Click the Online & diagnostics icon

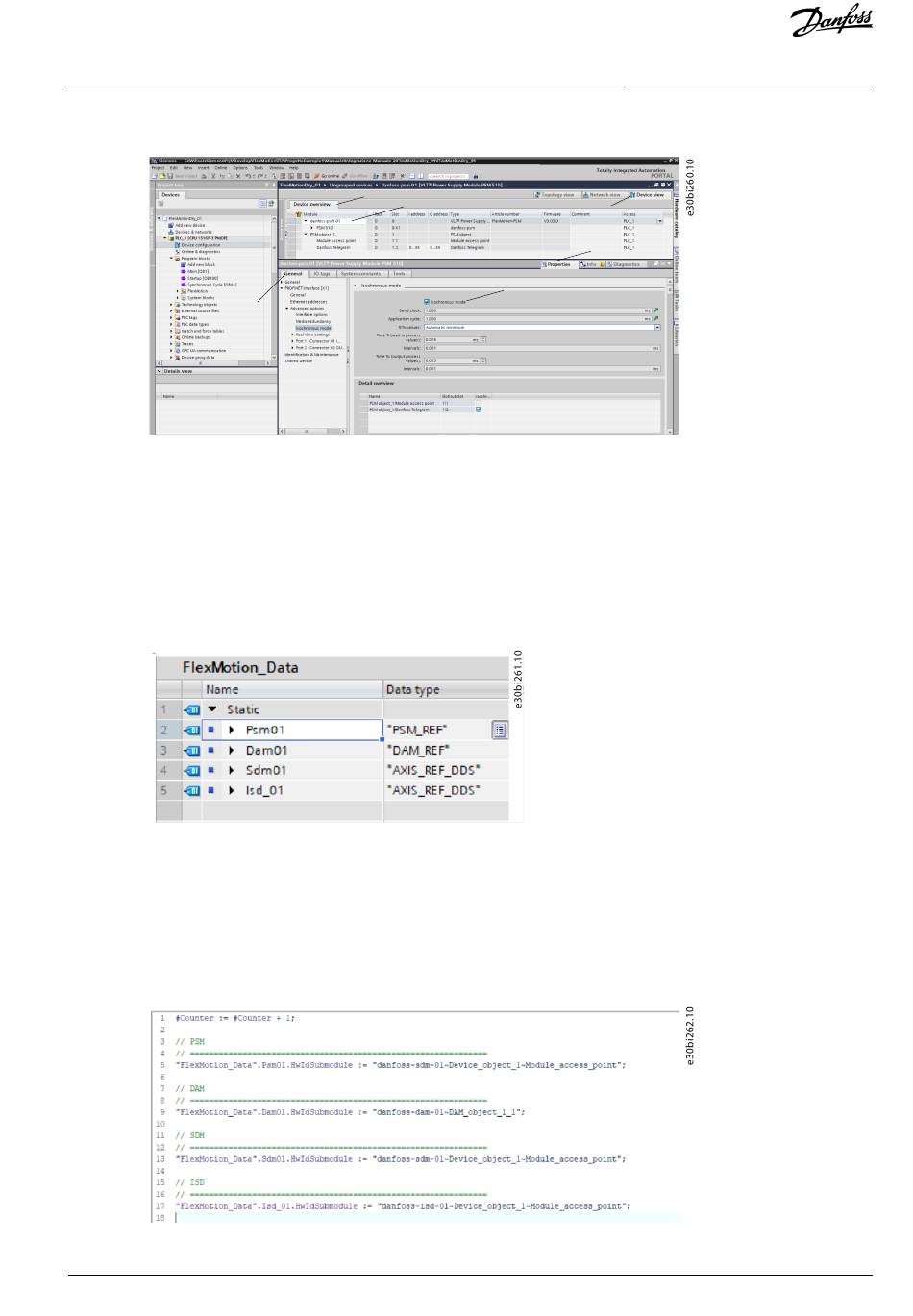[177, 252]
